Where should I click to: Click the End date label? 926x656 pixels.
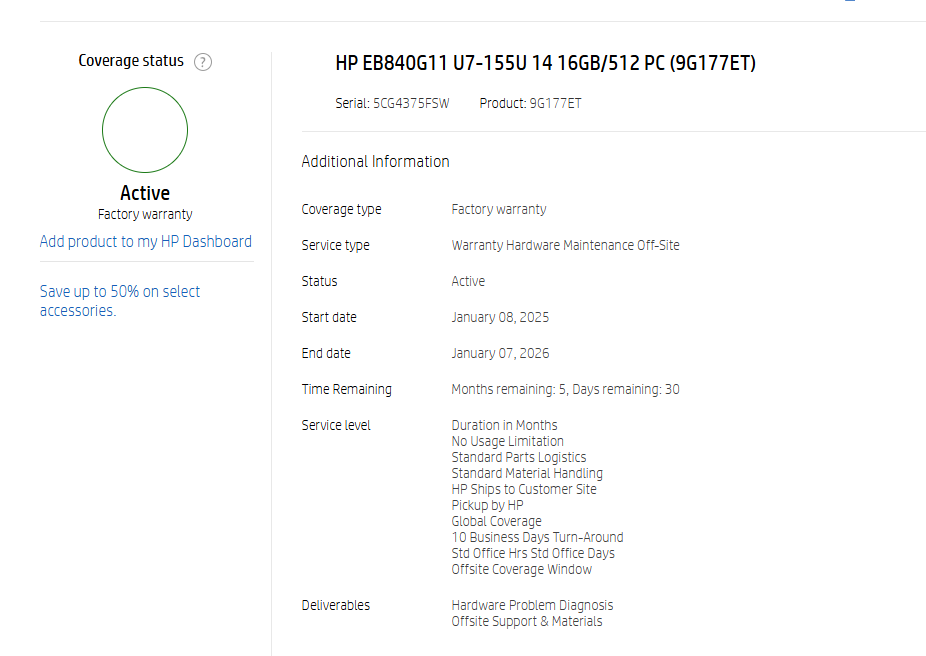pyautogui.click(x=326, y=353)
